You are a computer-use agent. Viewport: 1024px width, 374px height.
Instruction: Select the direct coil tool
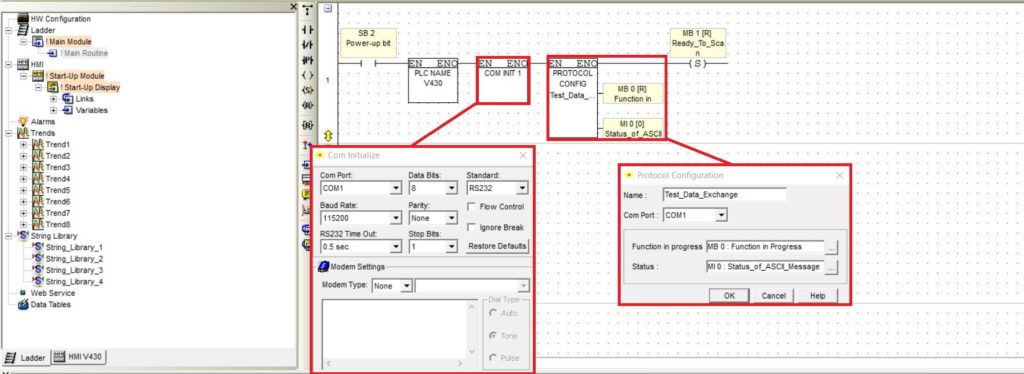pyautogui.click(x=308, y=74)
